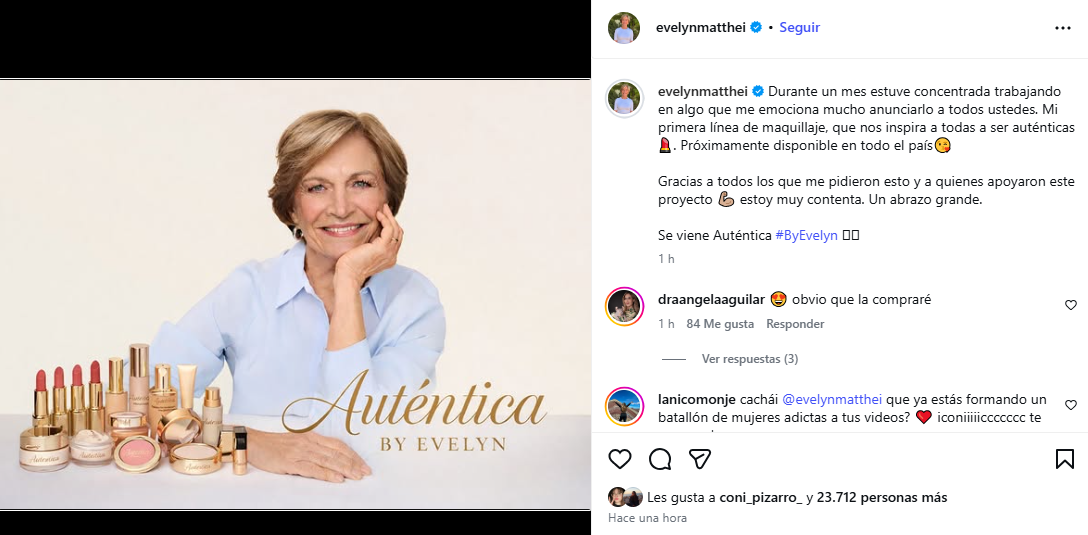Save post with bookmark icon

pos(1065,459)
